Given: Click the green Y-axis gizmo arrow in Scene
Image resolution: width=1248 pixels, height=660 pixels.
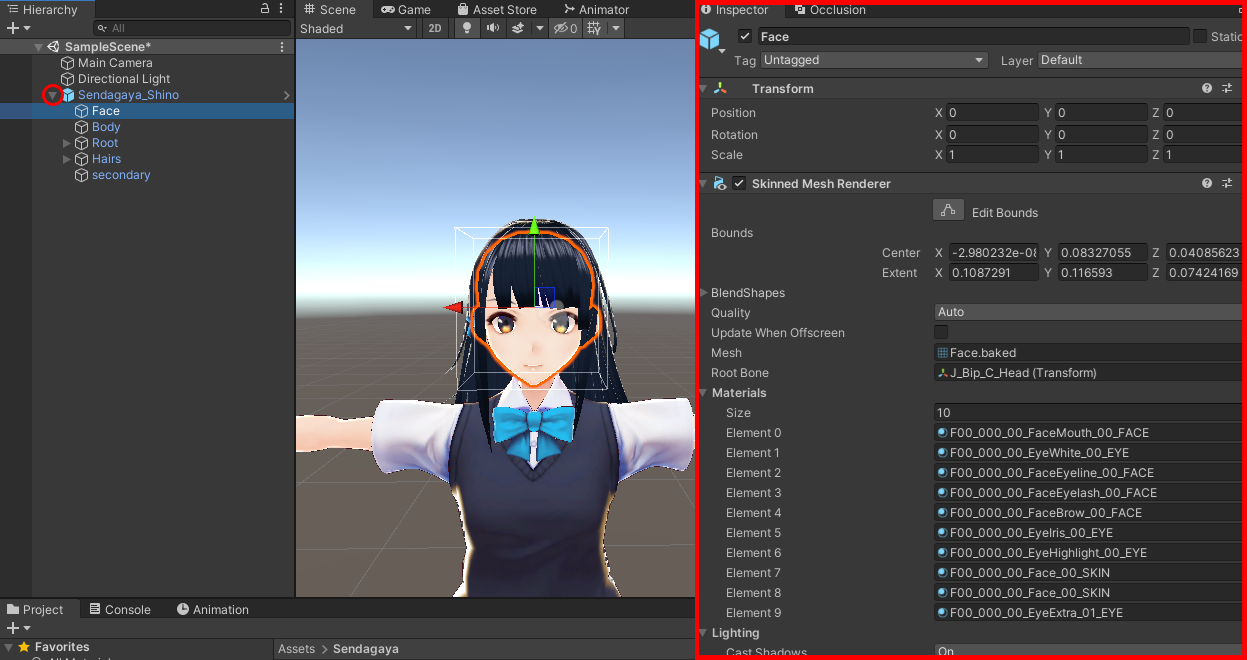Looking at the screenshot, I should click(x=534, y=227).
